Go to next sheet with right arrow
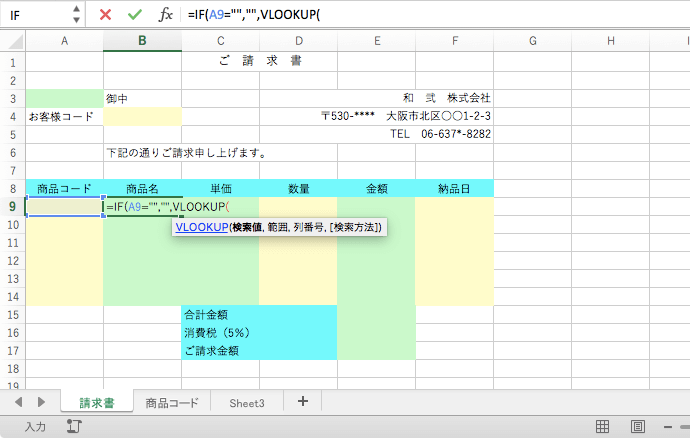 (41, 401)
